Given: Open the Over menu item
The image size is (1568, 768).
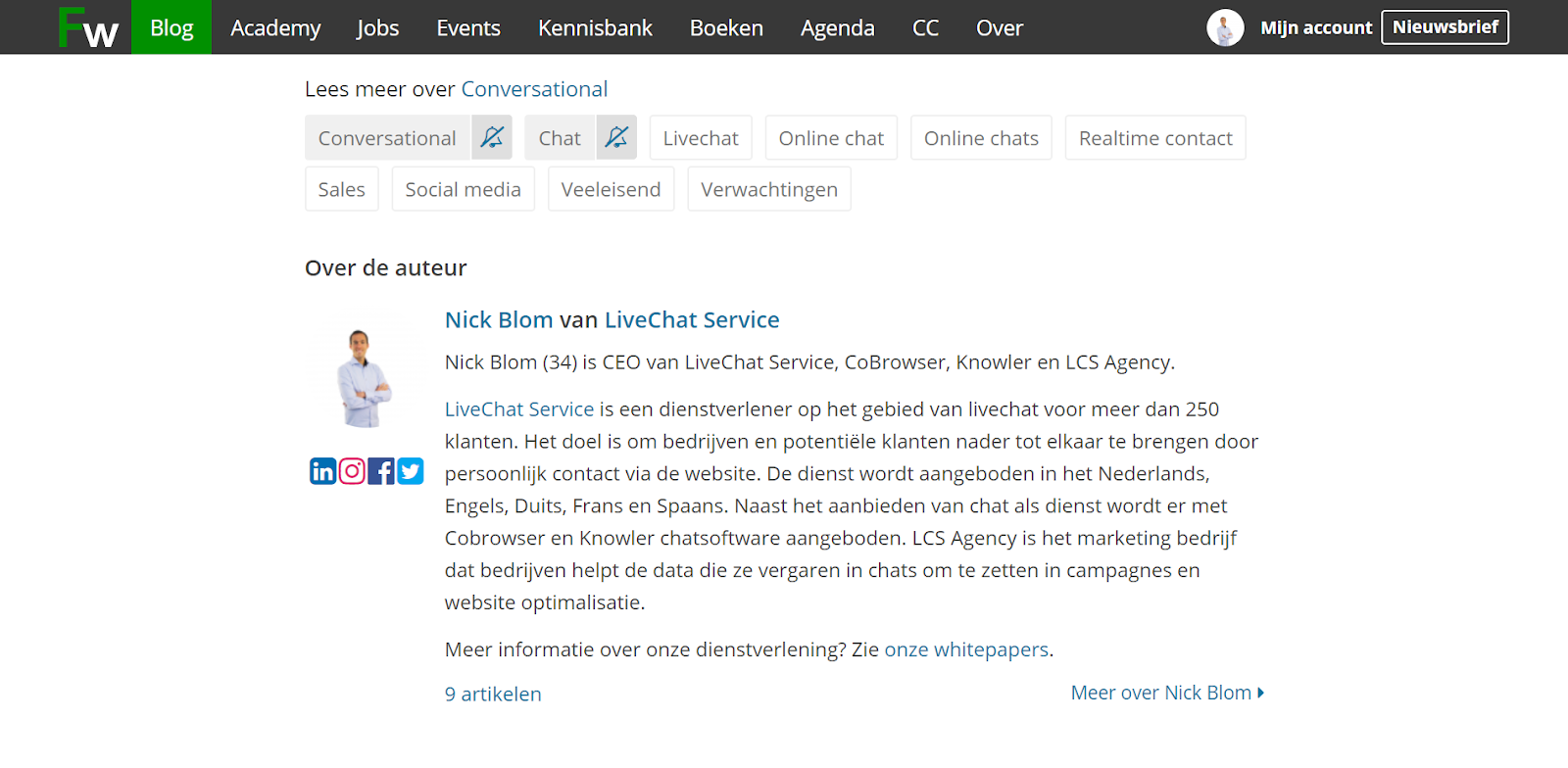Looking at the screenshot, I should click(1000, 27).
